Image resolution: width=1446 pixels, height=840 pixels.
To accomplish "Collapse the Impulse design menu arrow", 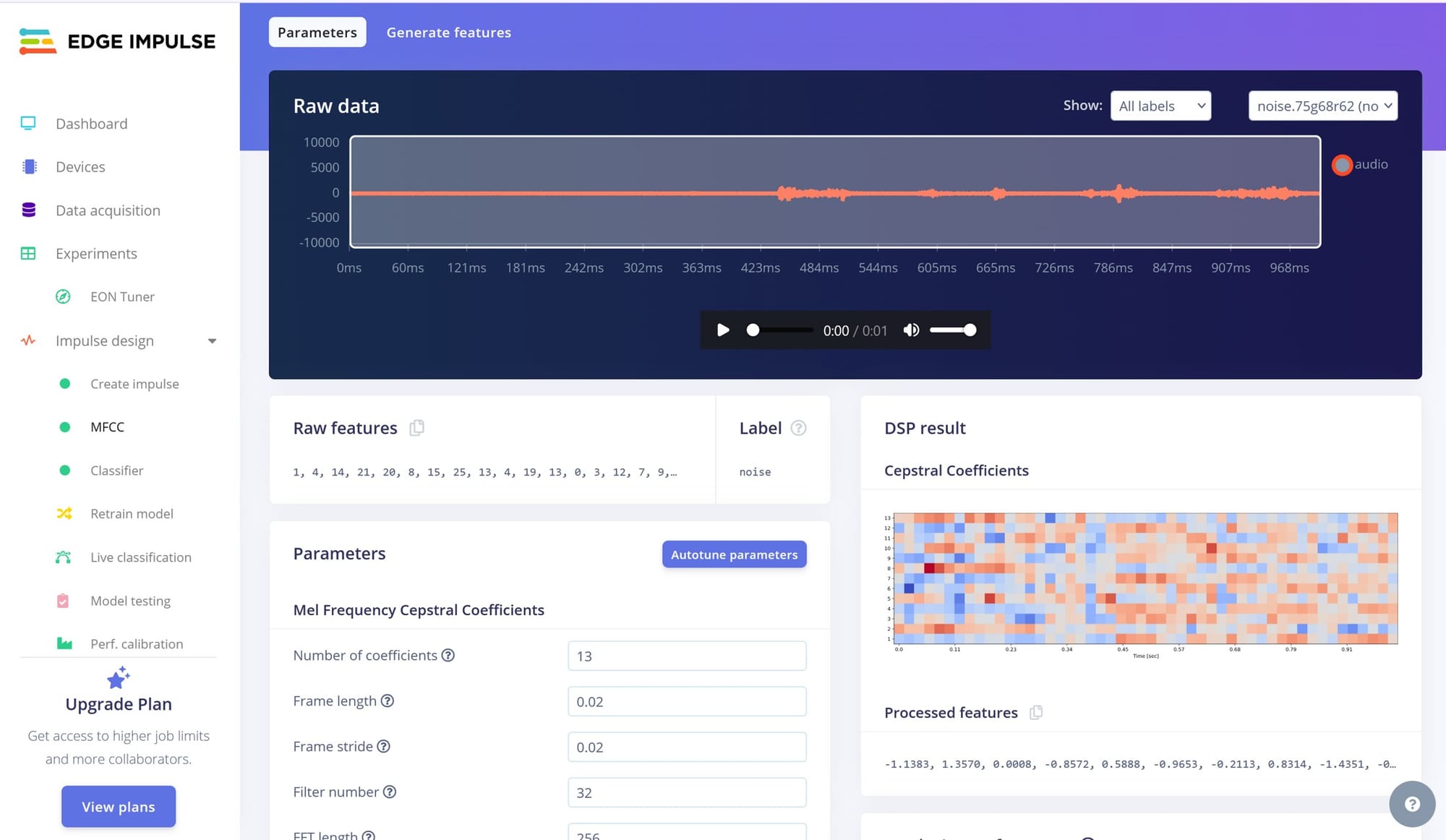I will tap(212, 341).
